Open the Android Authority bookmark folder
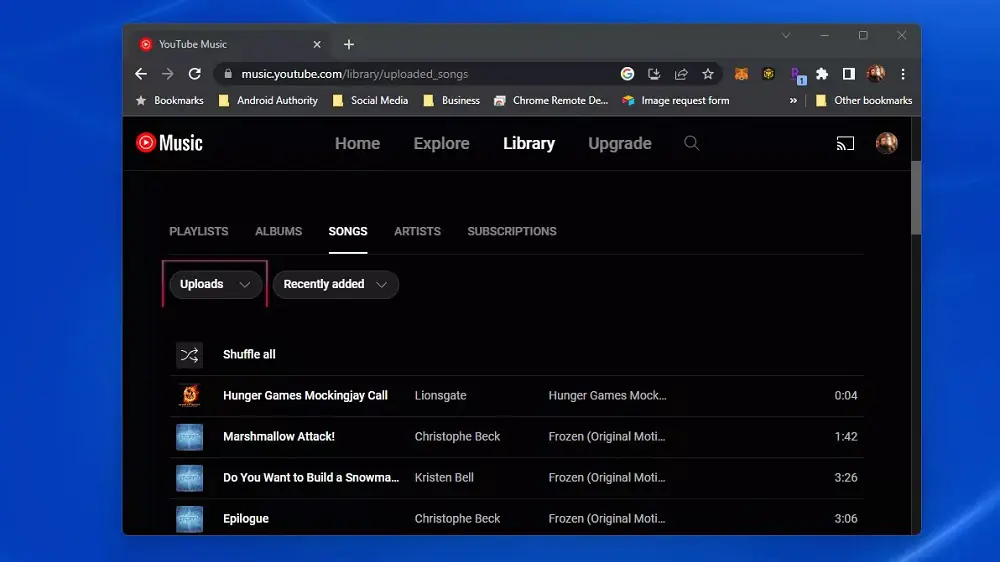The height and width of the screenshot is (562, 1000). pyautogui.click(x=268, y=101)
